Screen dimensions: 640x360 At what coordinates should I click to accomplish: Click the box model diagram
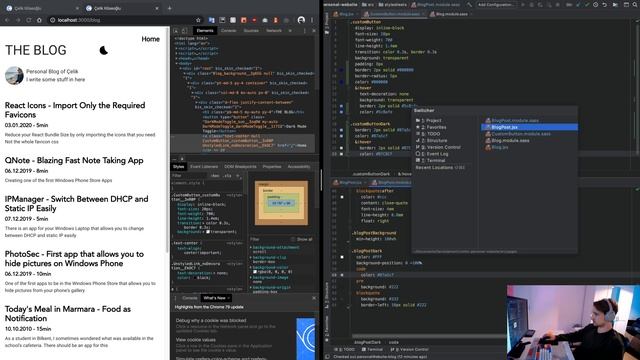(281, 203)
